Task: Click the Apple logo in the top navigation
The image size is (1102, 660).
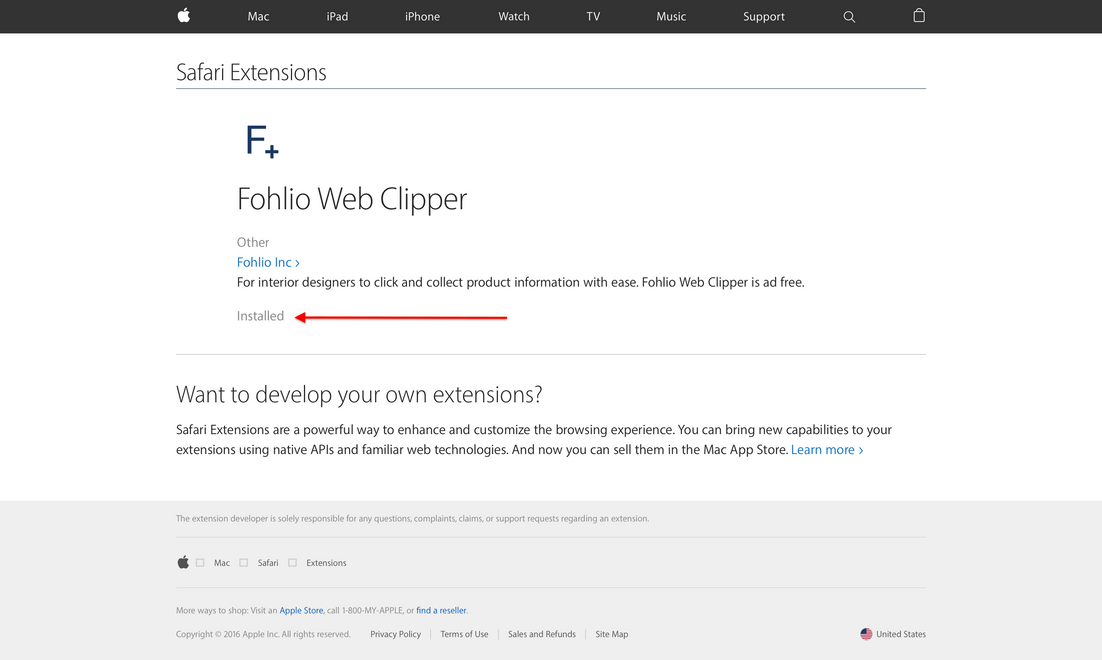Action: pyautogui.click(x=183, y=15)
